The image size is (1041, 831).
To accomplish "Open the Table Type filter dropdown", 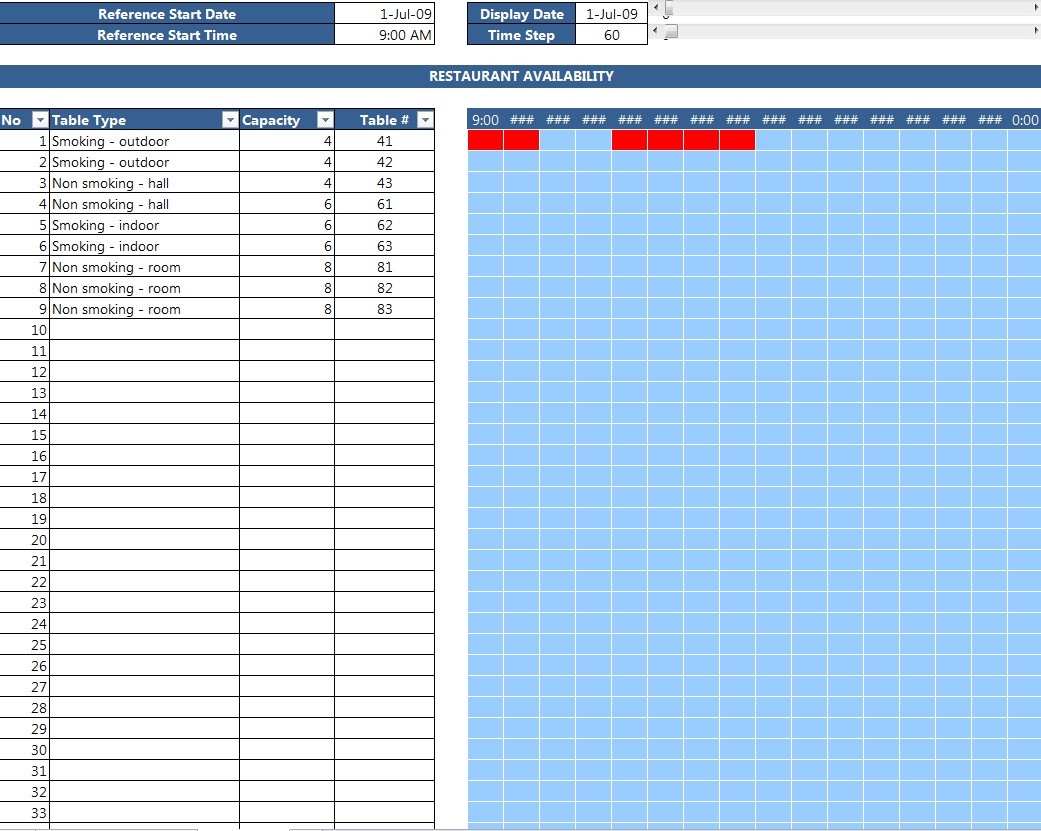I will (230, 120).
